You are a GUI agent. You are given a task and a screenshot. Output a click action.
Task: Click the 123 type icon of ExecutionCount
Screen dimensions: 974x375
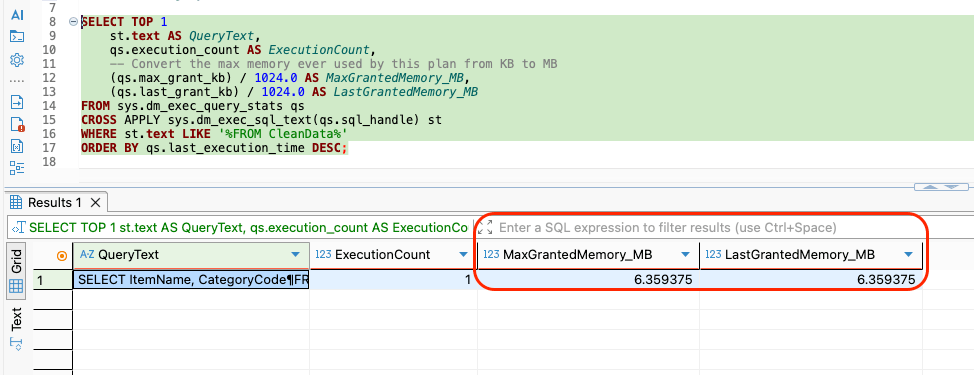(x=323, y=255)
